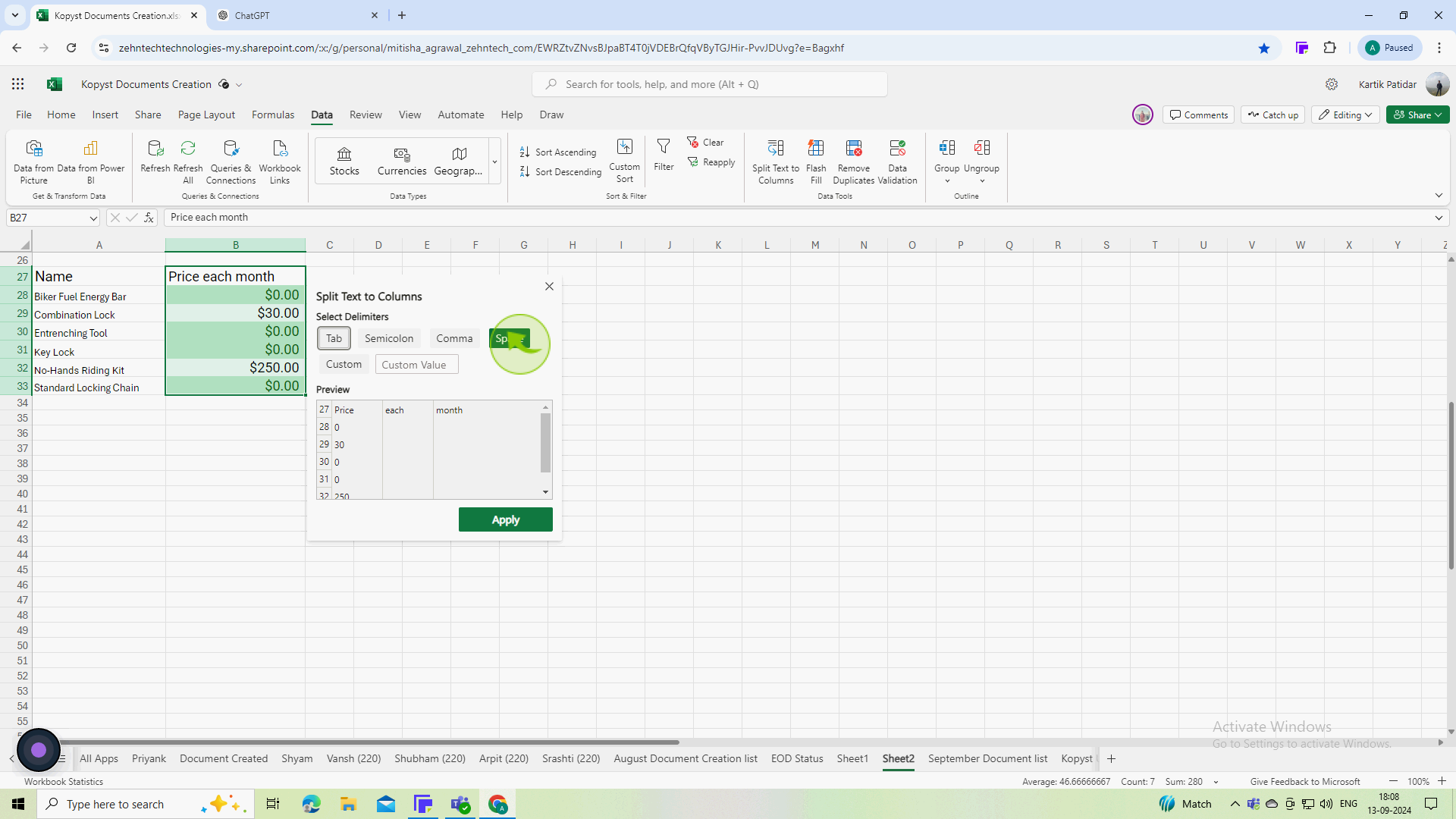Open the Share dropdown button
This screenshot has height=819, width=1456.
(1417, 115)
